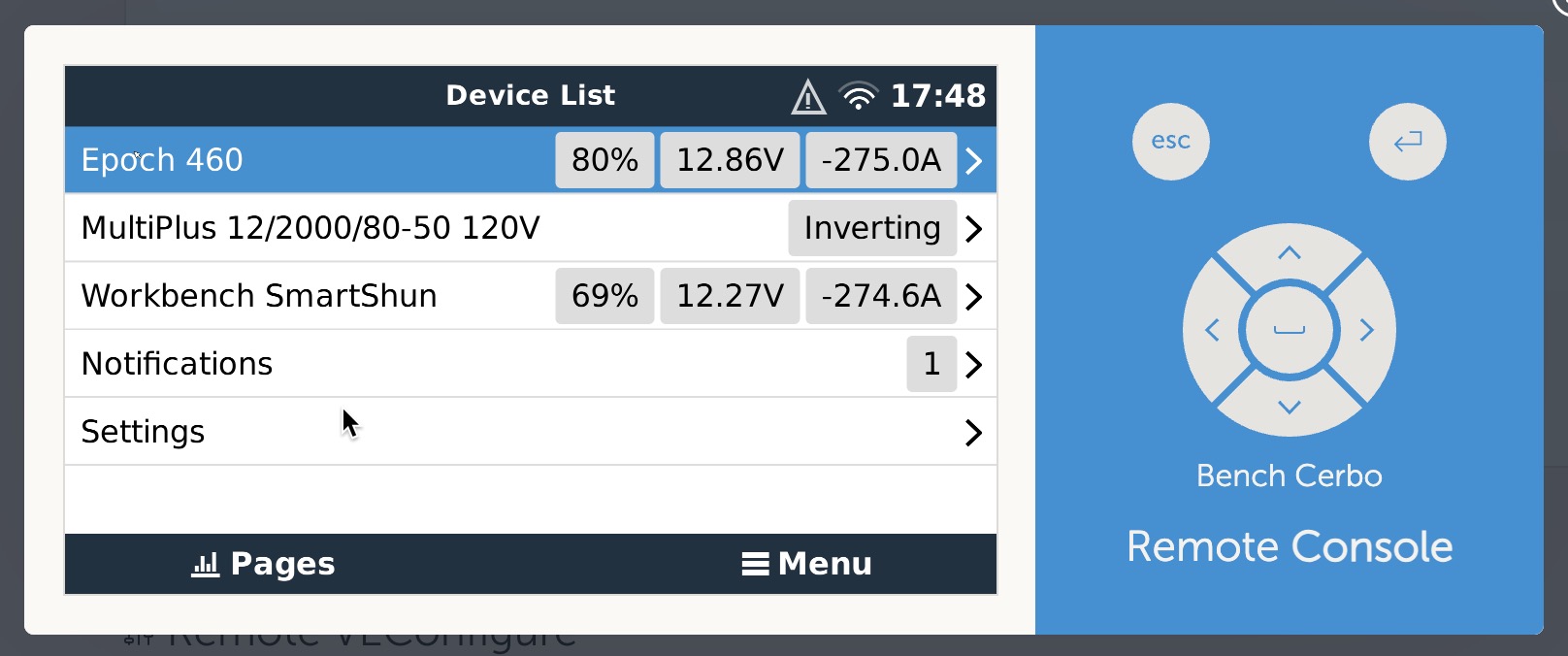The width and height of the screenshot is (1568, 656).
Task: Click the Epoch 460 80% charge badge
Action: (x=604, y=160)
